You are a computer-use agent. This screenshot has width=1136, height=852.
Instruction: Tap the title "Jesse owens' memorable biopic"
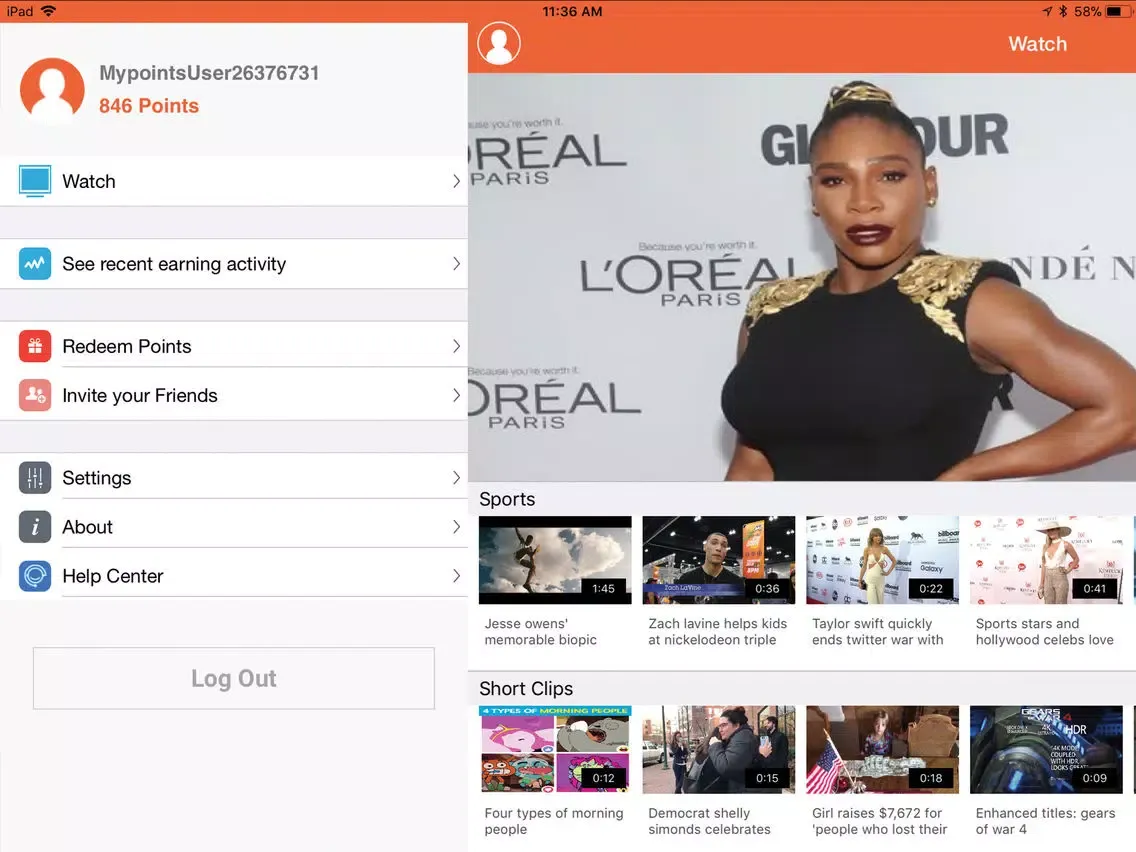540,632
